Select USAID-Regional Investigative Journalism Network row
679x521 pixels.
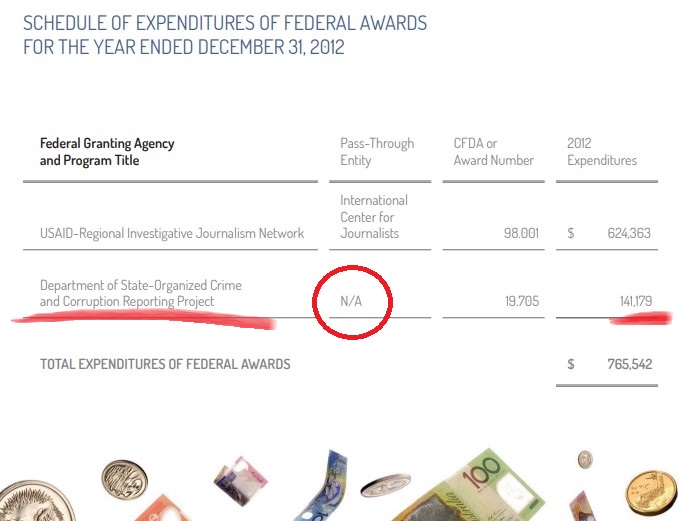172,233
